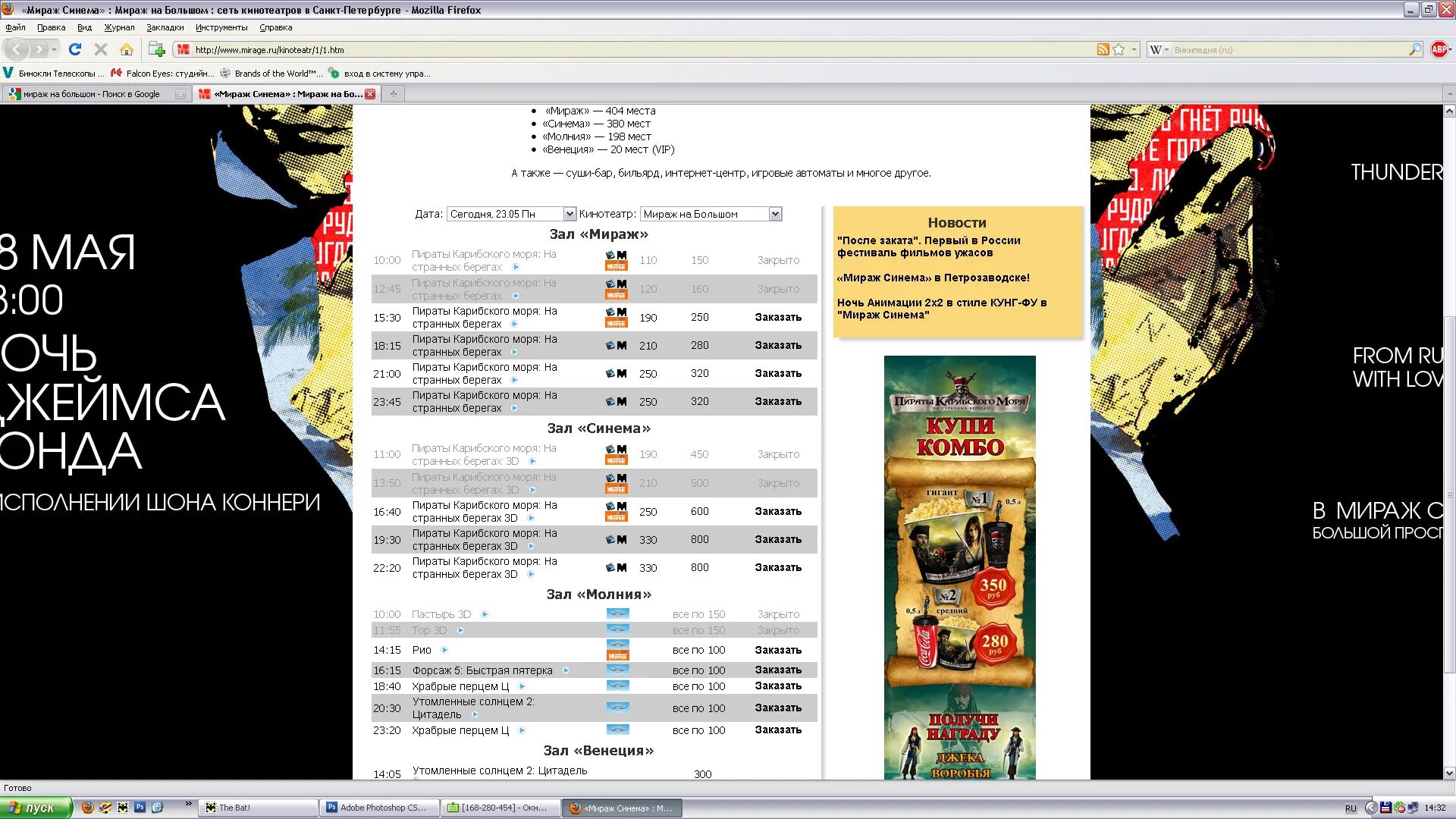Close the Мираж Синема tab
Image resolution: width=1456 pixels, height=819 pixels.
point(370,94)
